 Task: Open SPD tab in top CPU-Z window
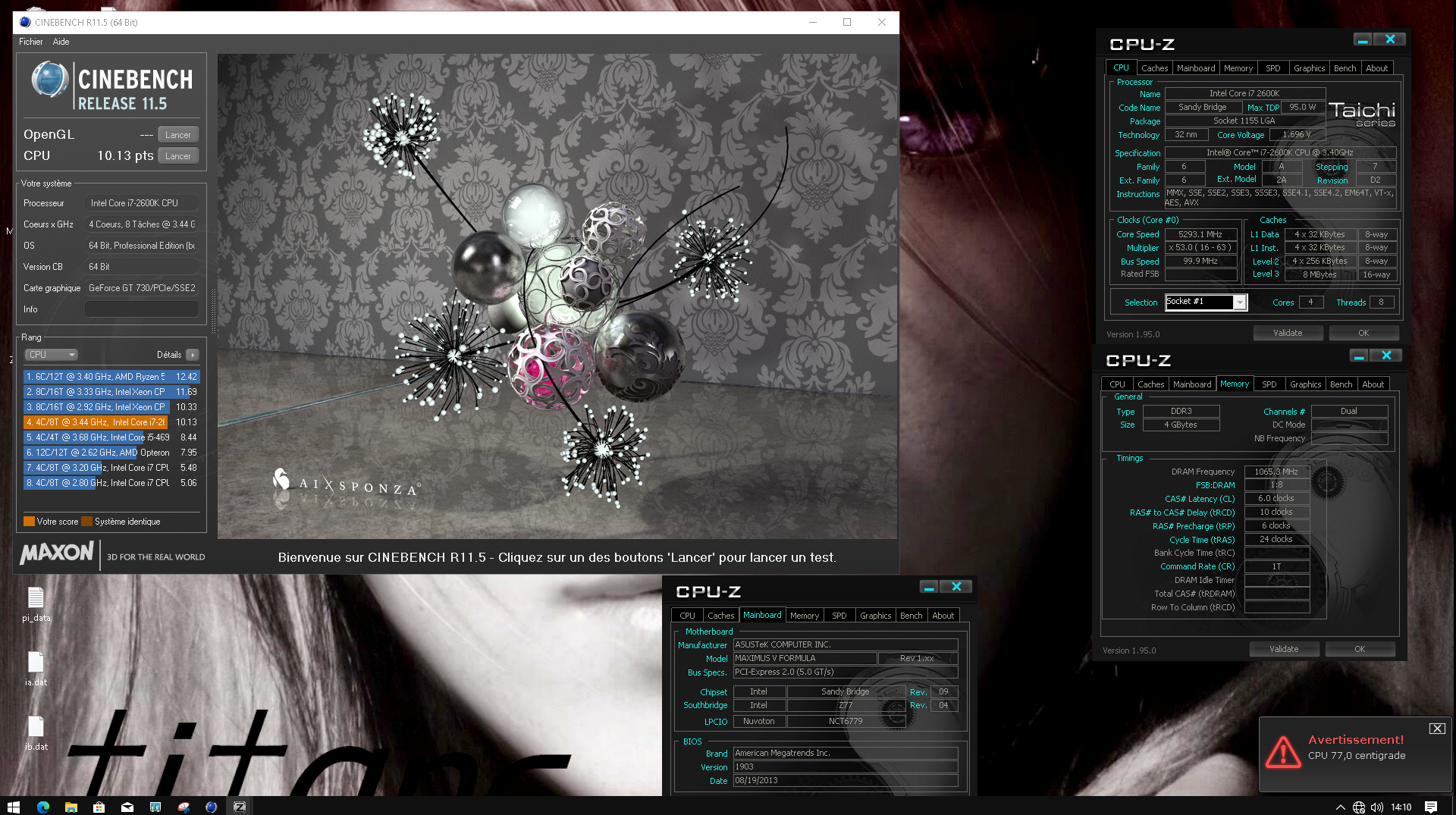click(1272, 68)
